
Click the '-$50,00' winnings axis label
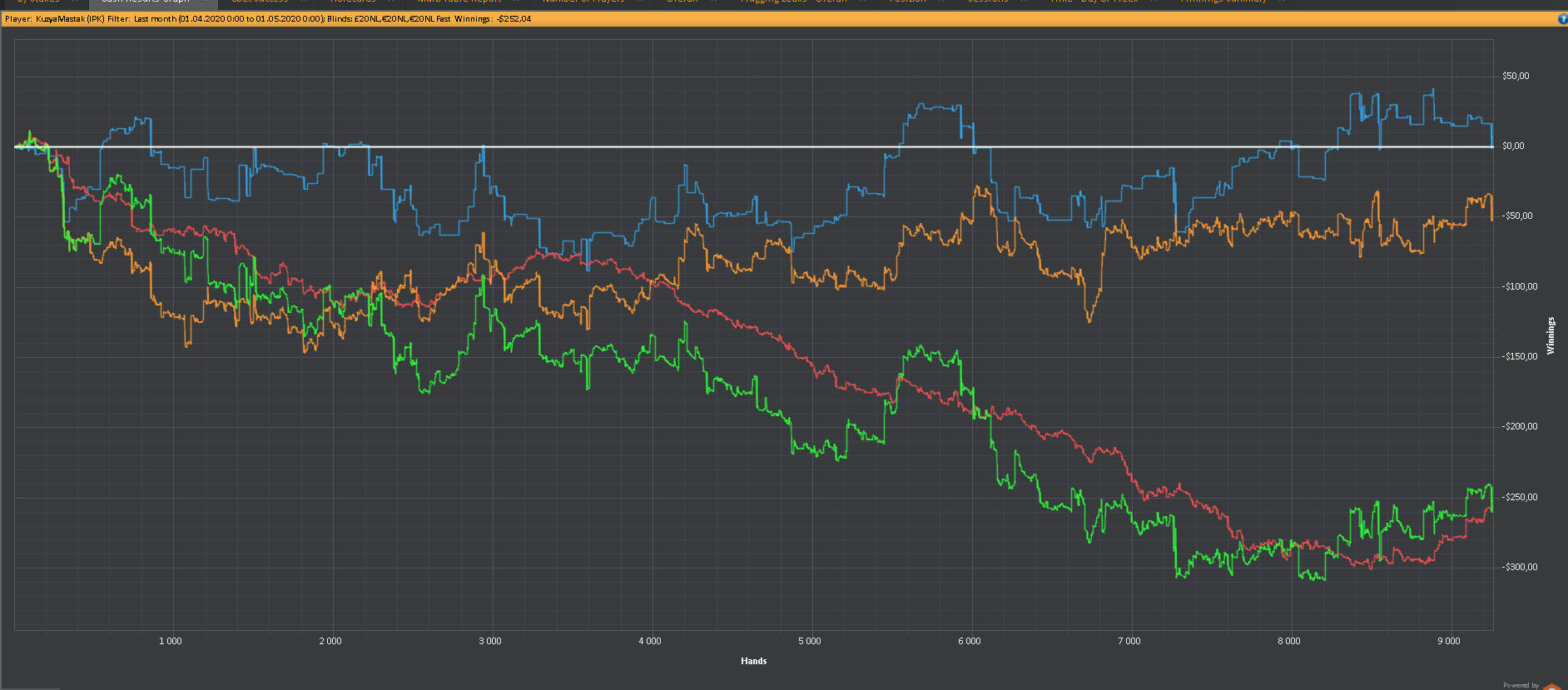pyautogui.click(x=1517, y=216)
